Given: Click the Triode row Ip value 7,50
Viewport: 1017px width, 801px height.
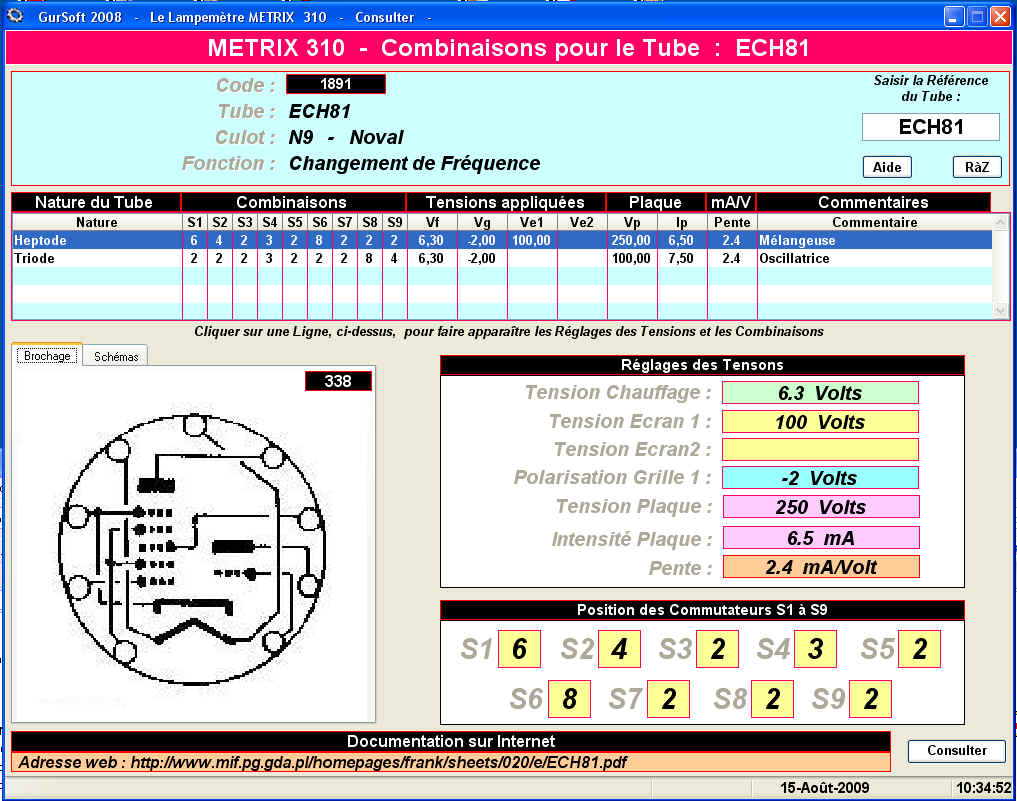Looking at the screenshot, I should (x=681, y=258).
